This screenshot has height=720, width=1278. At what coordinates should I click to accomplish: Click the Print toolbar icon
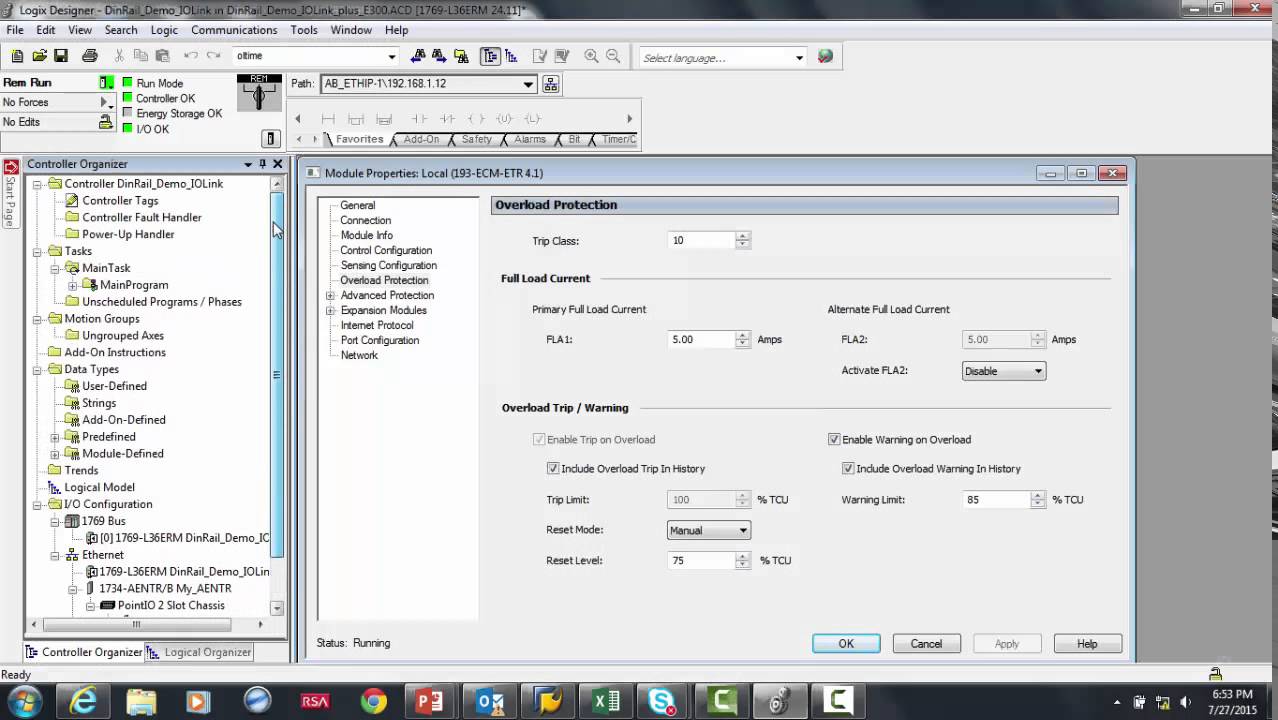click(x=90, y=57)
